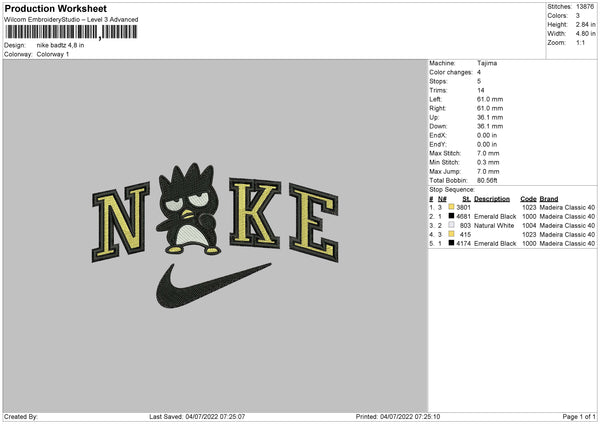Click the barcode under the worksheet title

(x=71, y=32)
